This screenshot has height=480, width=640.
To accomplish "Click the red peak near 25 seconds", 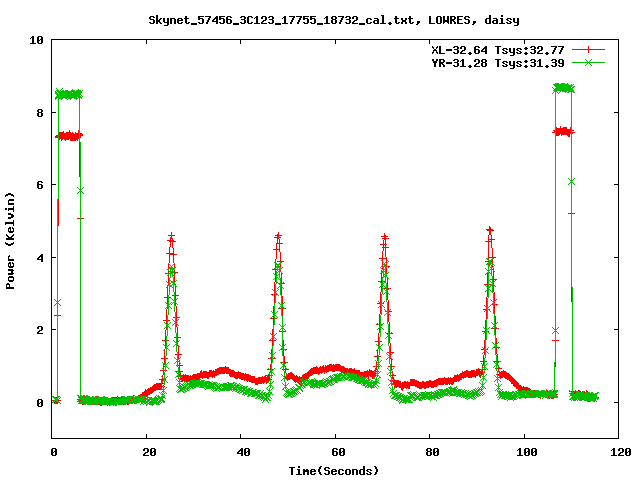I will (171, 237).
